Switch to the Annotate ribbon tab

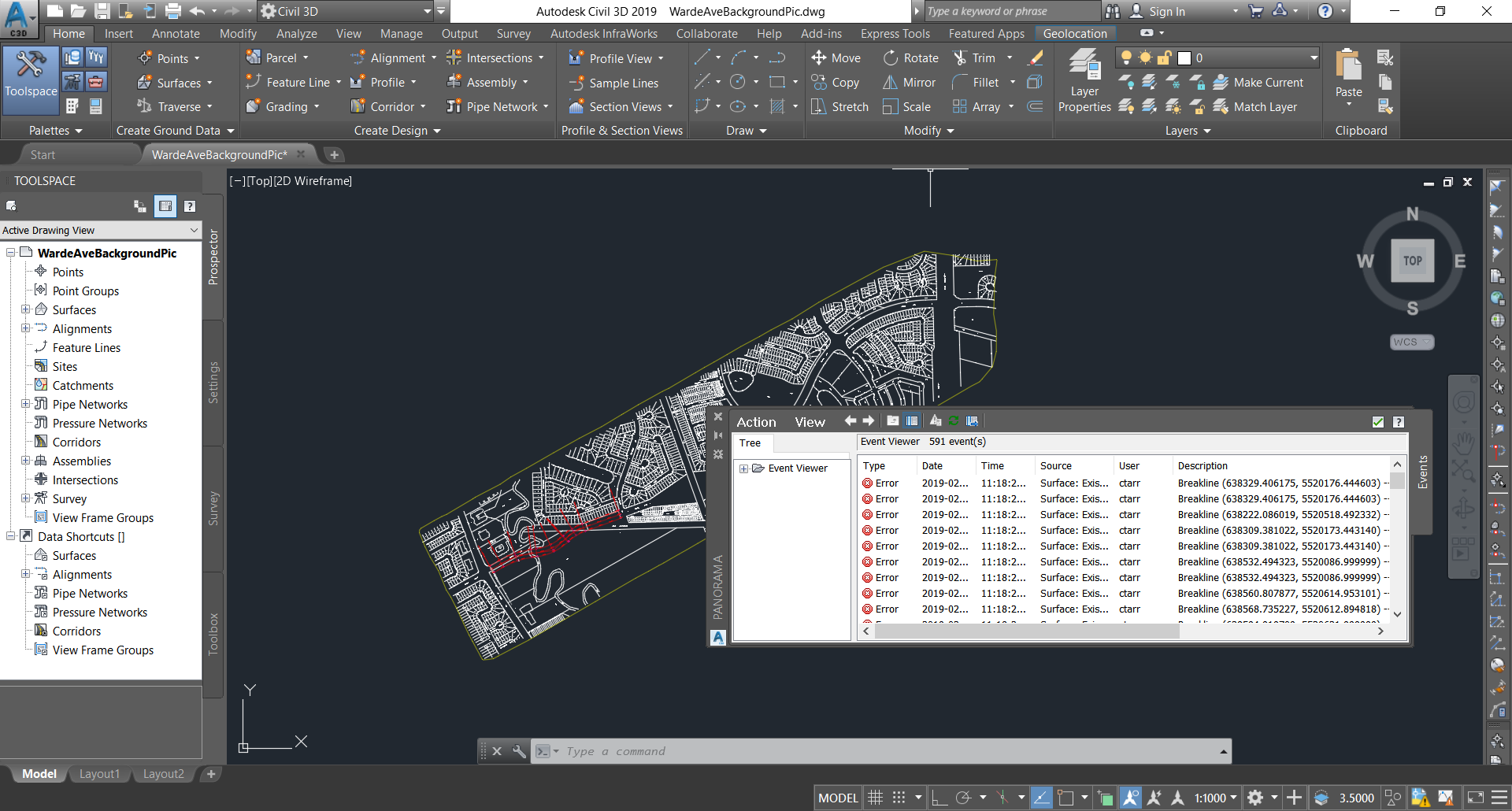click(x=175, y=33)
